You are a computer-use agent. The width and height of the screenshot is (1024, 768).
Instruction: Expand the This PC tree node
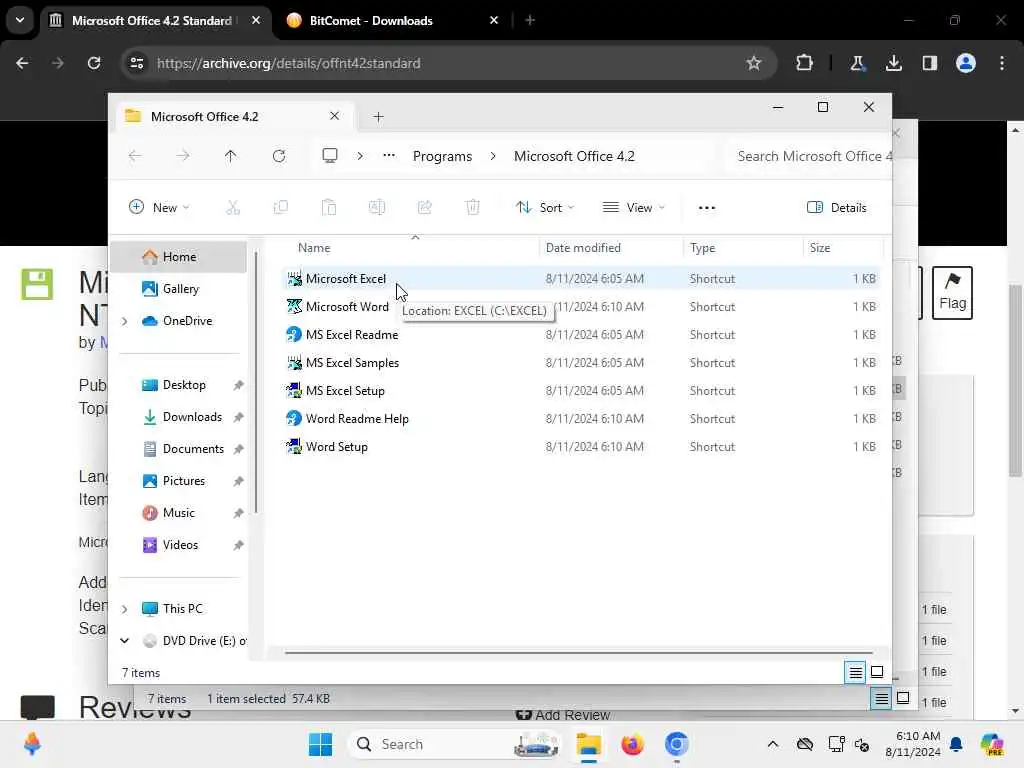tap(125, 609)
